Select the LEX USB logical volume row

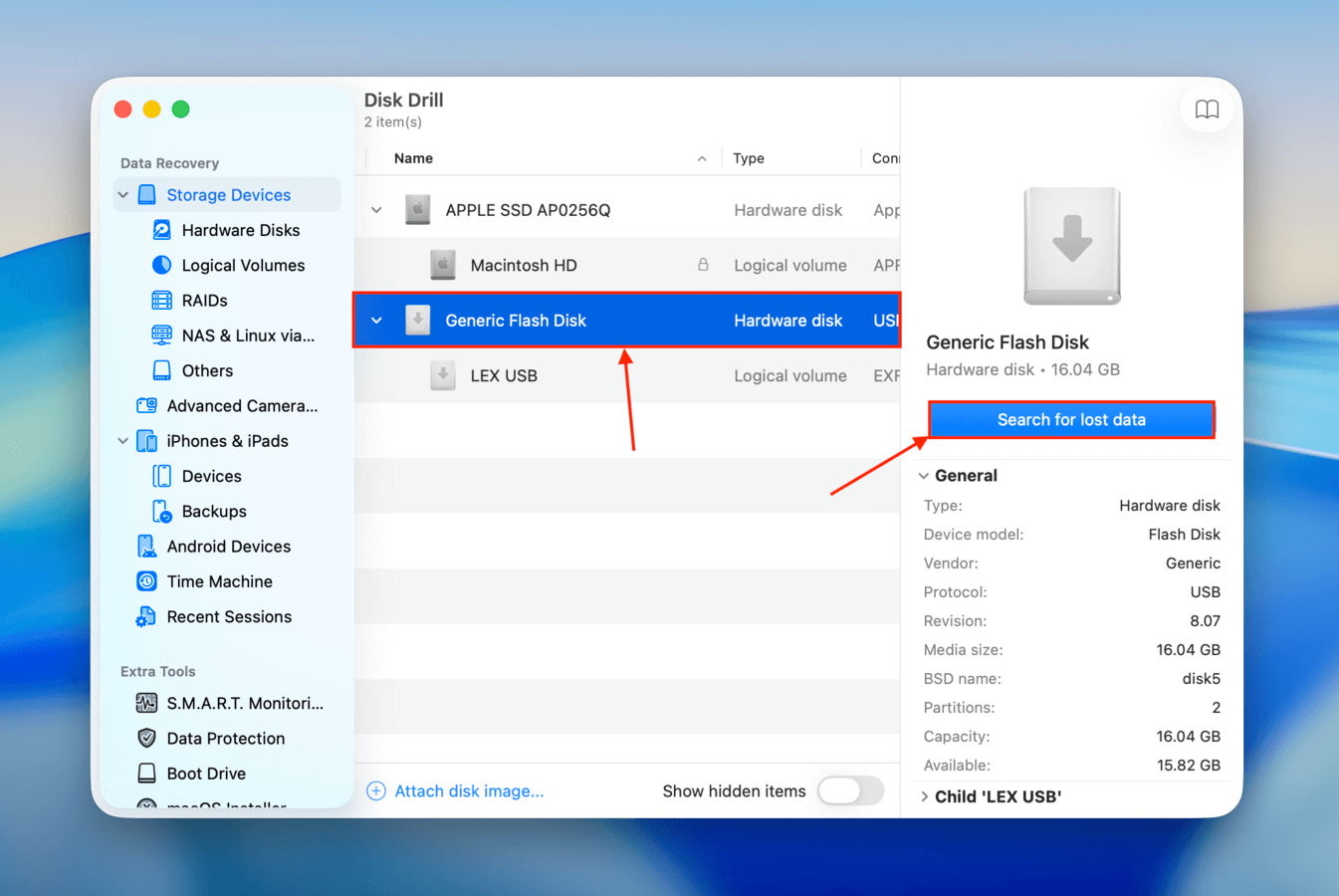click(506, 375)
